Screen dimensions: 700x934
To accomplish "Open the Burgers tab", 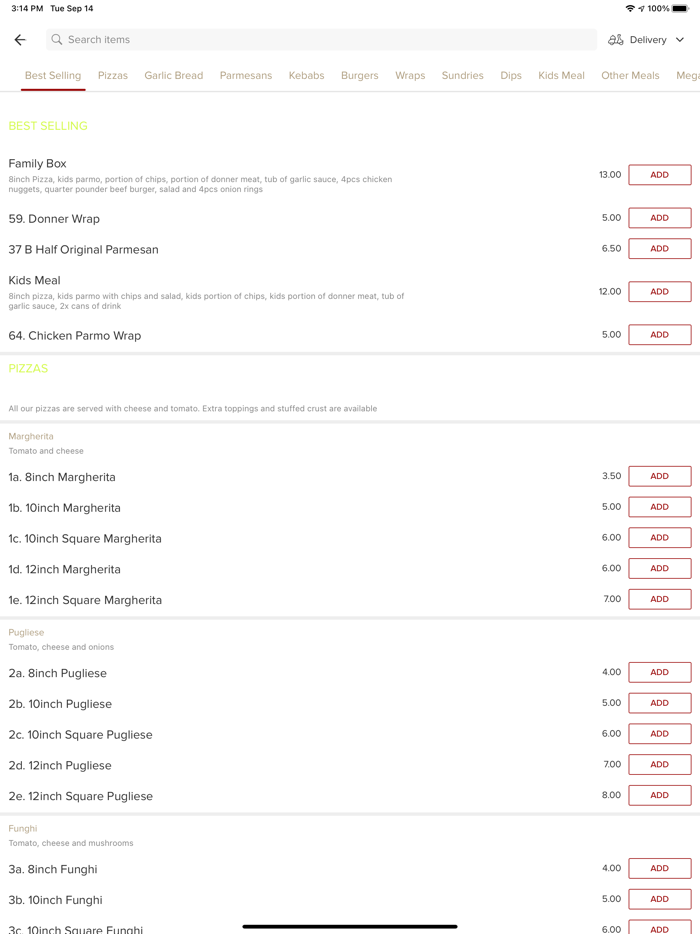I will tap(359, 76).
